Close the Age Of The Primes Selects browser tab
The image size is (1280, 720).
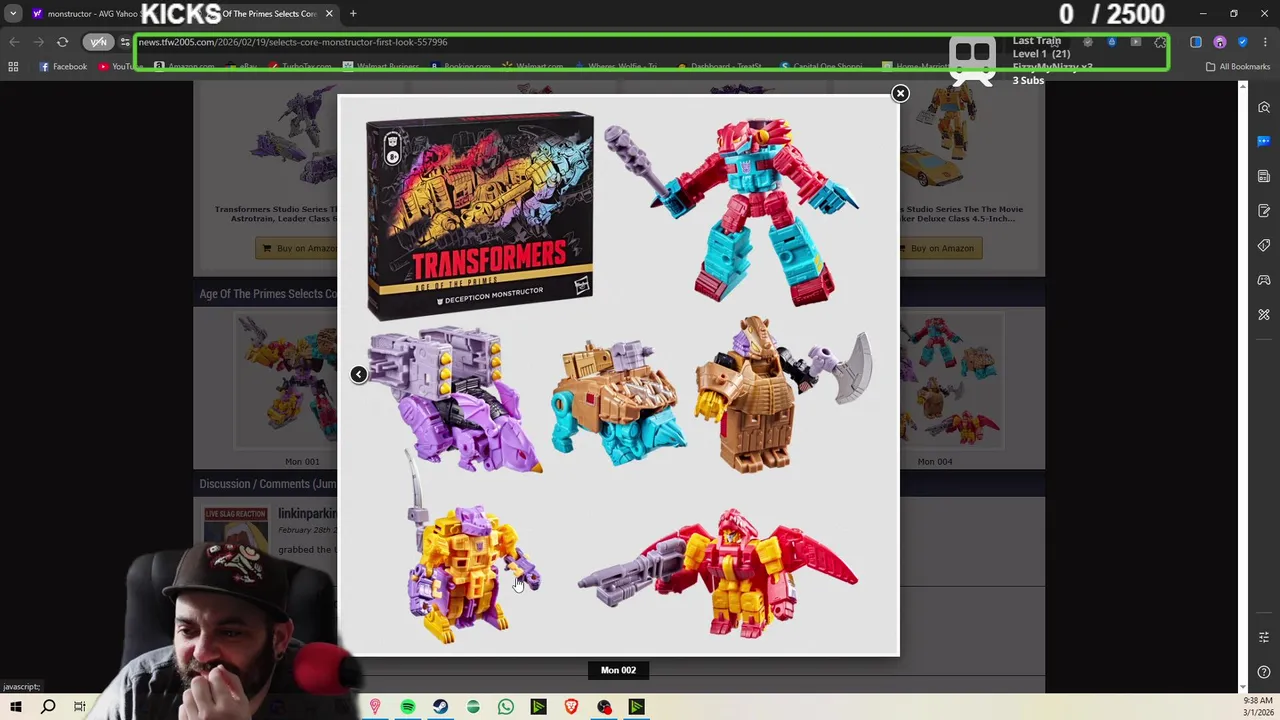click(x=329, y=13)
